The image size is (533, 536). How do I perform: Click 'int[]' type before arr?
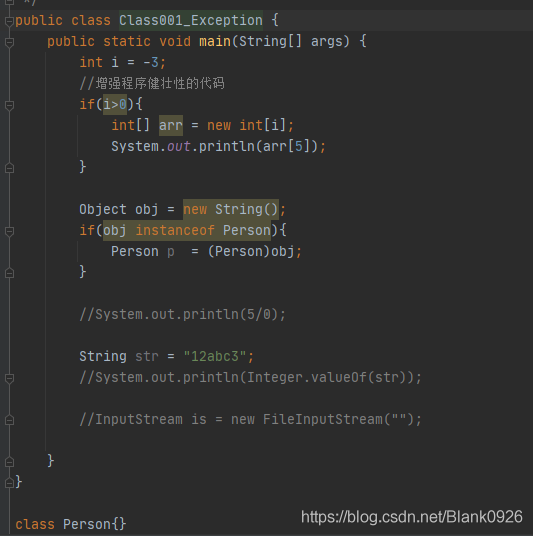click(x=131, y=125)
